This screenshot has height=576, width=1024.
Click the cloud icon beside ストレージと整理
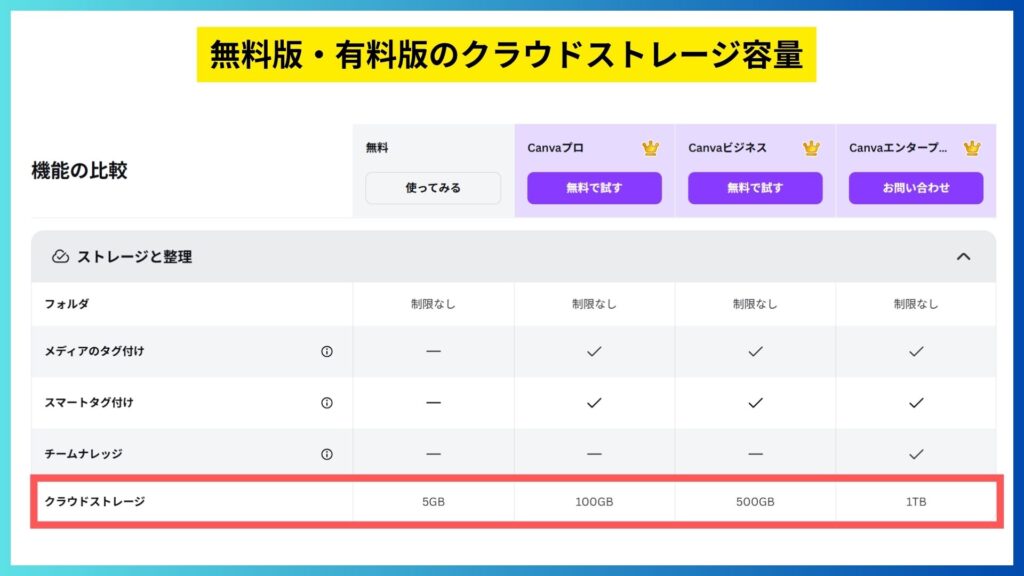point(60,257)
